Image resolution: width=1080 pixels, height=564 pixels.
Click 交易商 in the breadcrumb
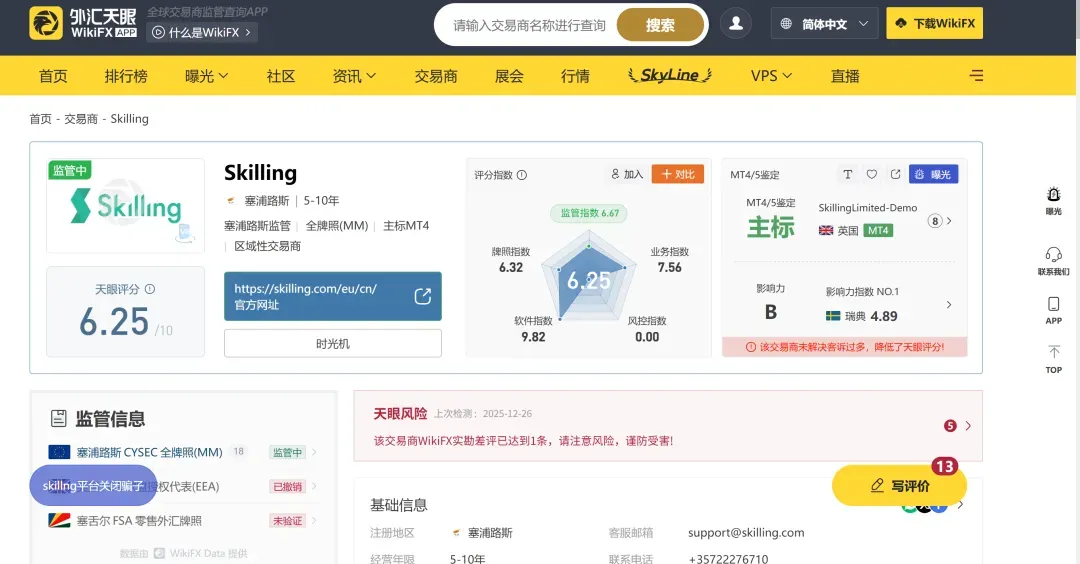click(81, 118)
